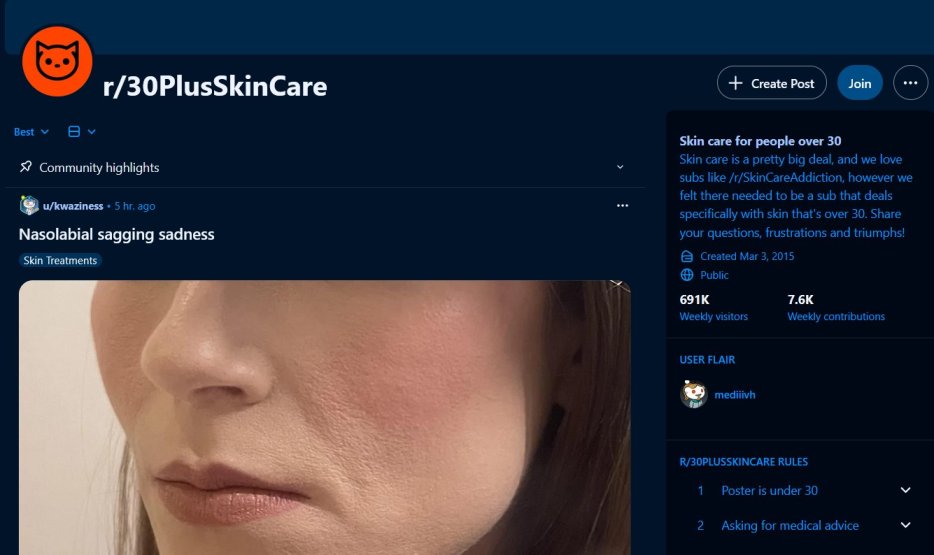
Task: Click the r/30PlusSkinCare community title
Action: (x=215, y=86)
